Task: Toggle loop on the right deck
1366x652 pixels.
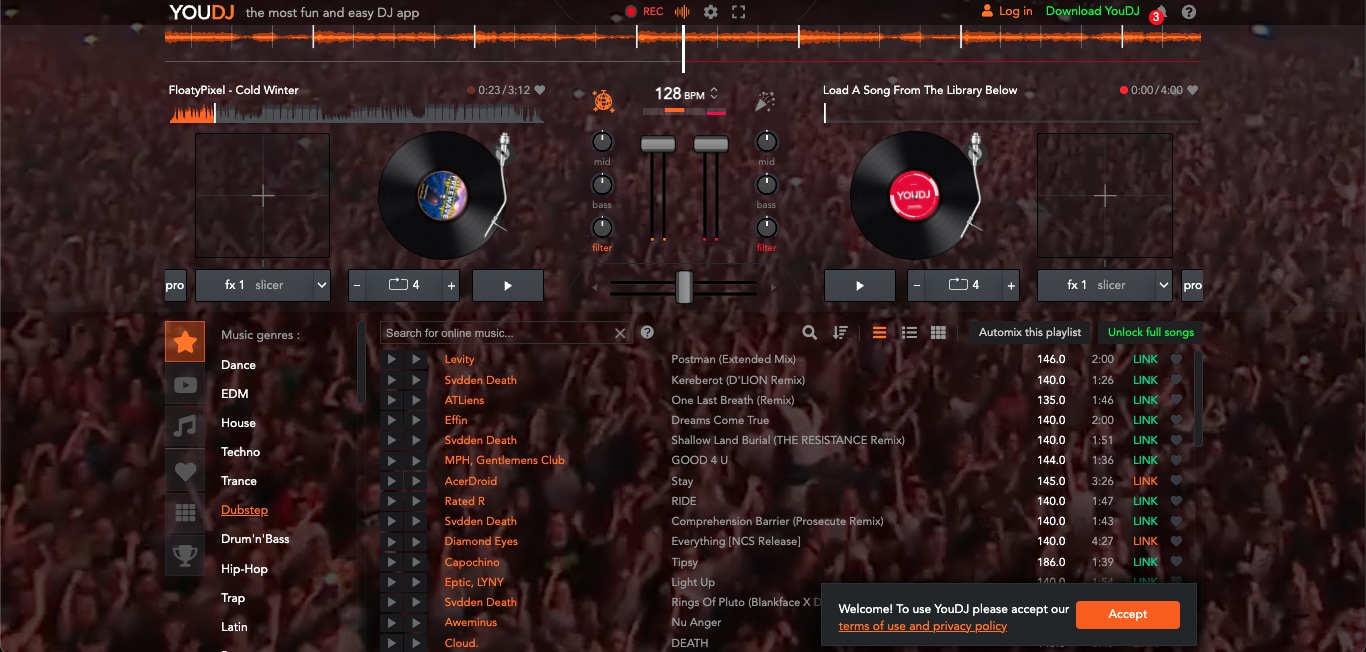Action: [964, 285]
